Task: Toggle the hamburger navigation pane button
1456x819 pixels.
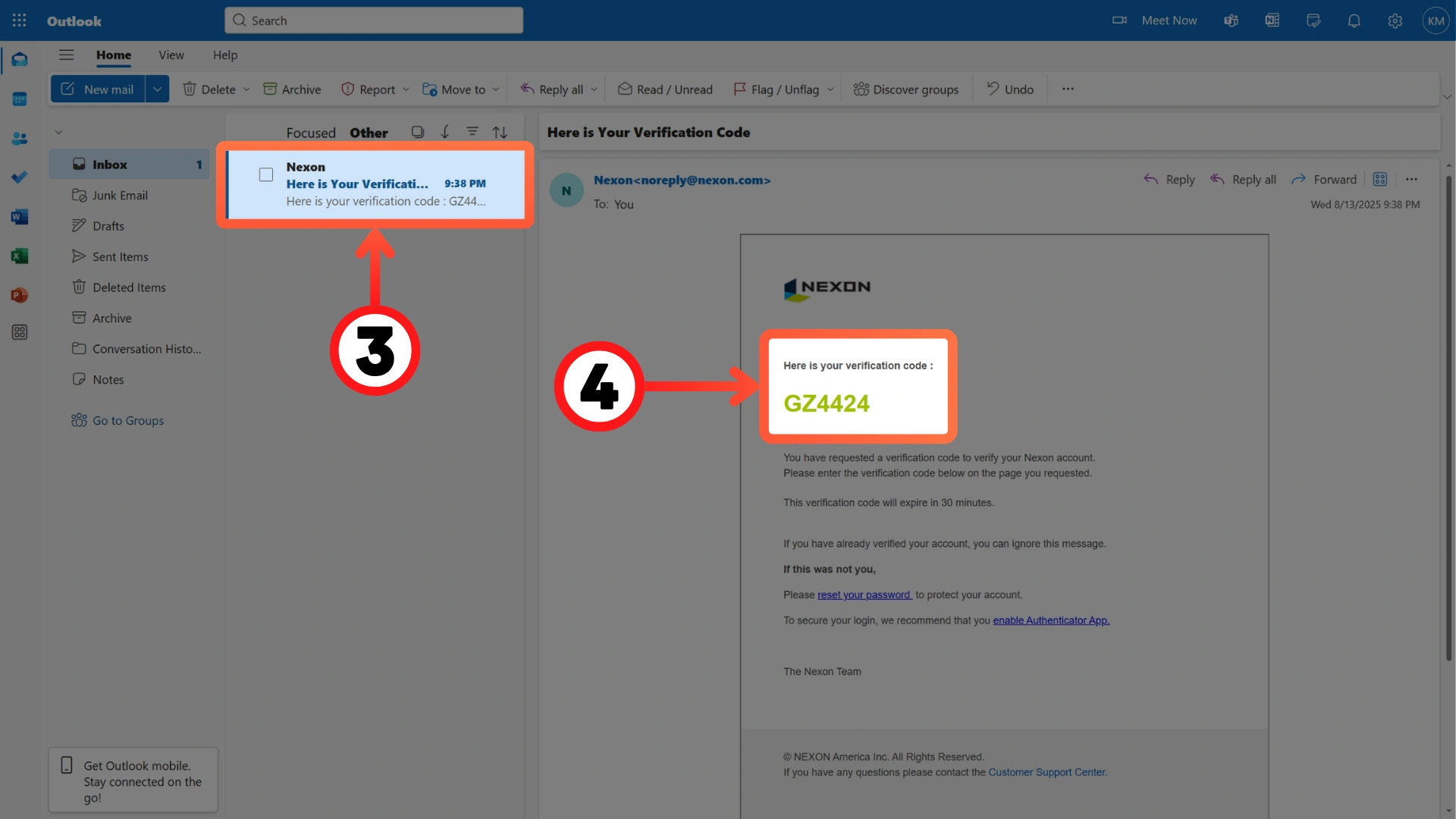Action: [67, 55]
